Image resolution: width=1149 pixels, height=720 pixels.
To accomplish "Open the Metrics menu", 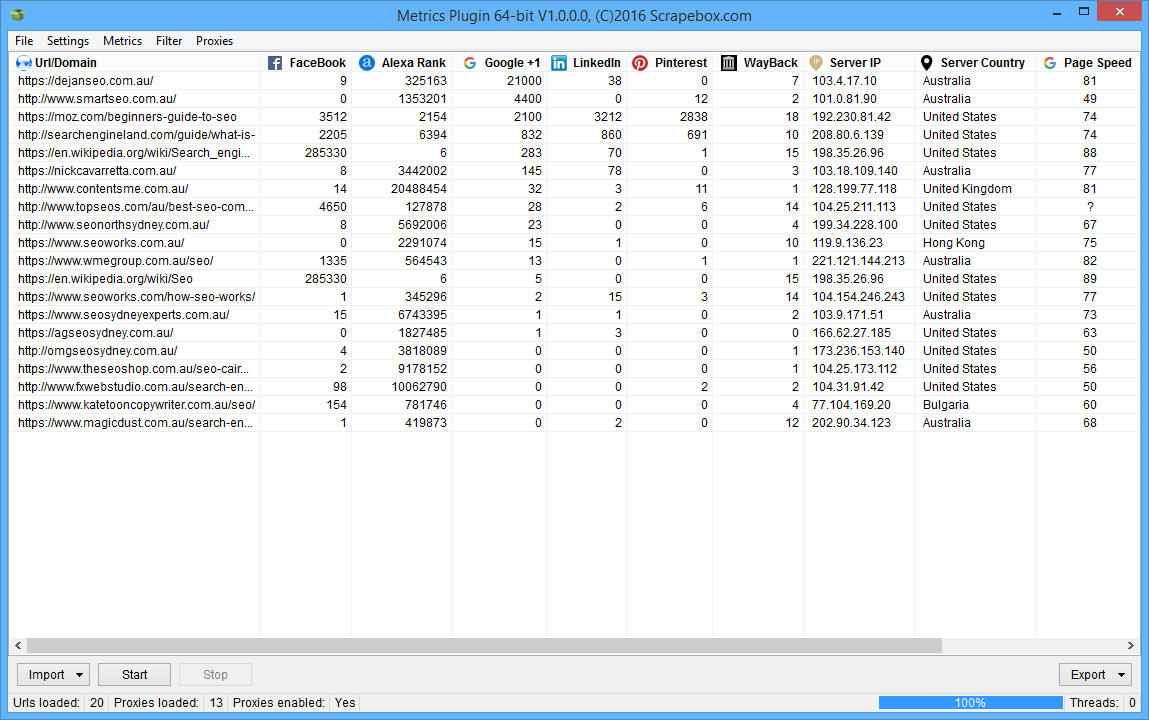I will pyautogui.click(x=122, y=41).
